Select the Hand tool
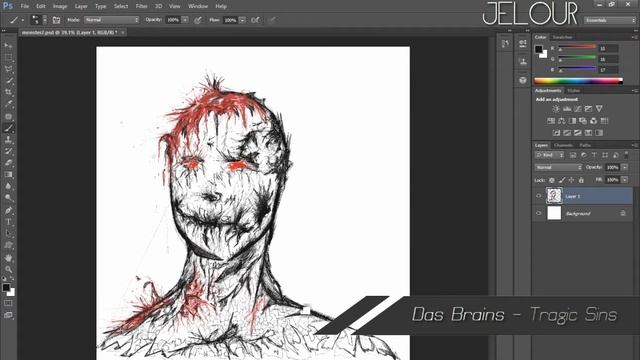Image resolution: width=640 pixels, height=360 pixels. 8,258
